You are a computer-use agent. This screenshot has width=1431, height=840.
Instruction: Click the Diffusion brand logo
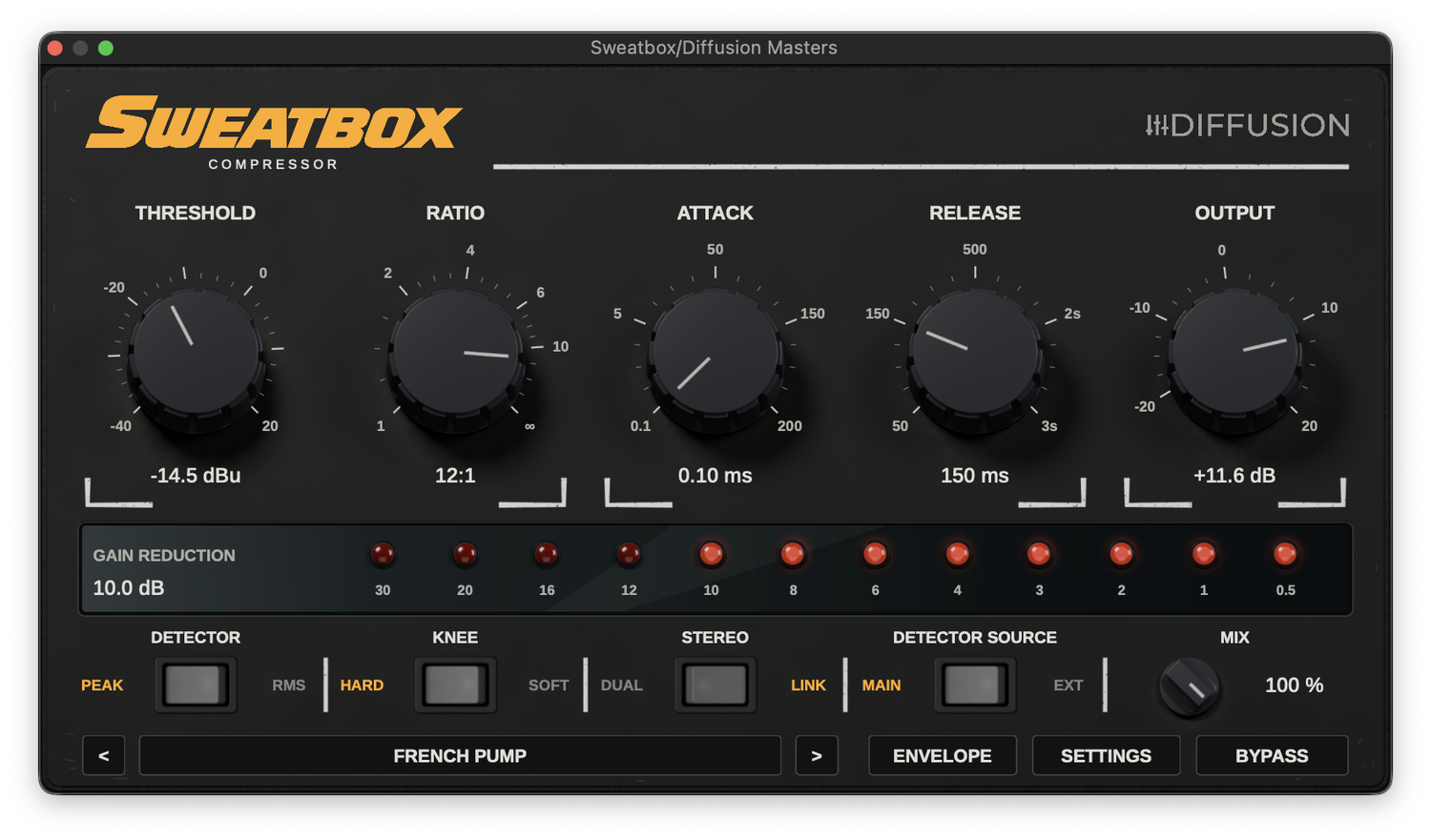click(x=1248, y=125)
